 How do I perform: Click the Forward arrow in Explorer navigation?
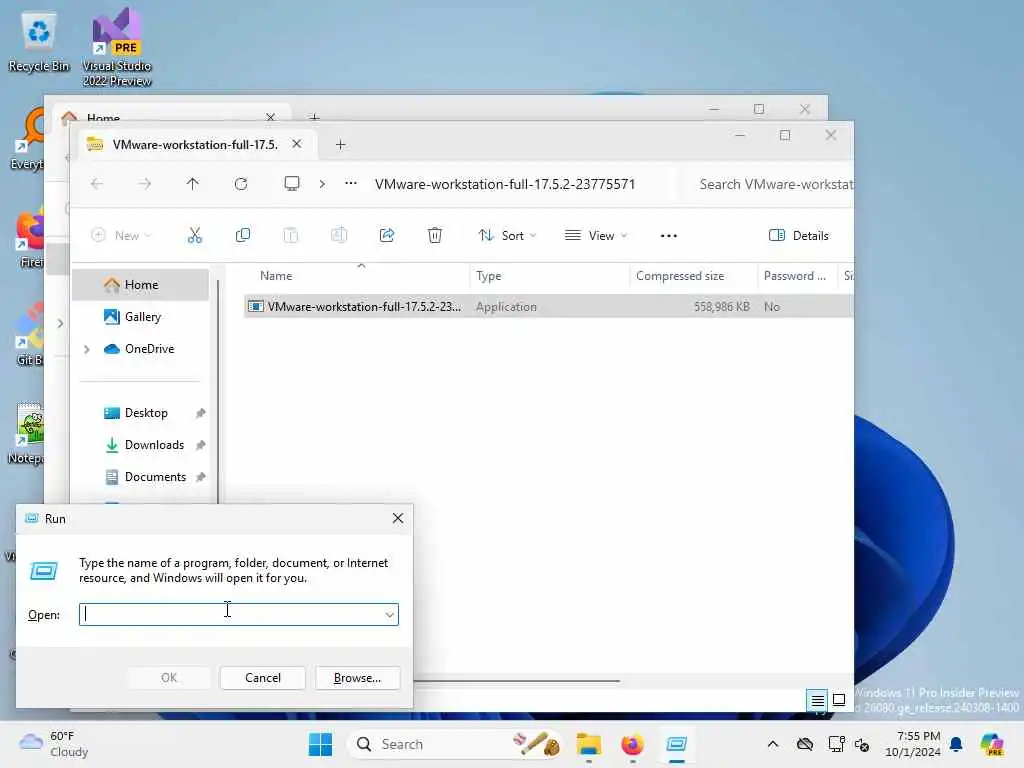tap(145, 184)
